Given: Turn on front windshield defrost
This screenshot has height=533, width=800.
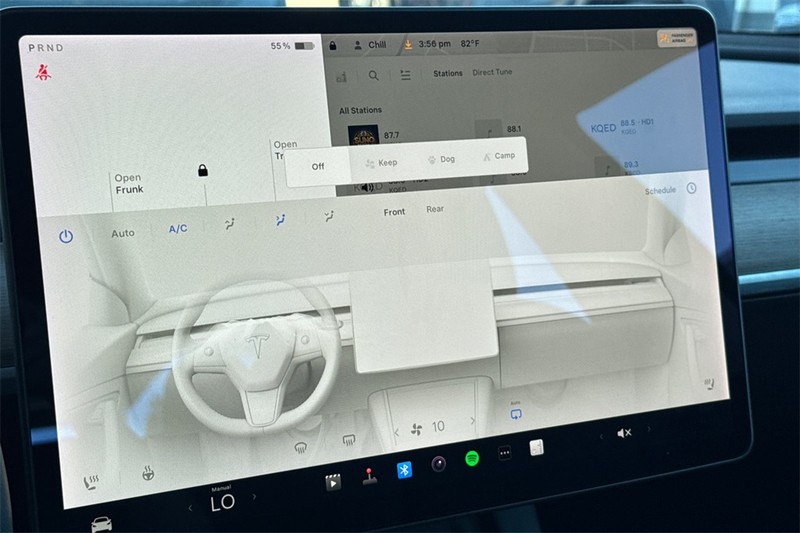Looking at the screenshot, I should pos(301,447).
